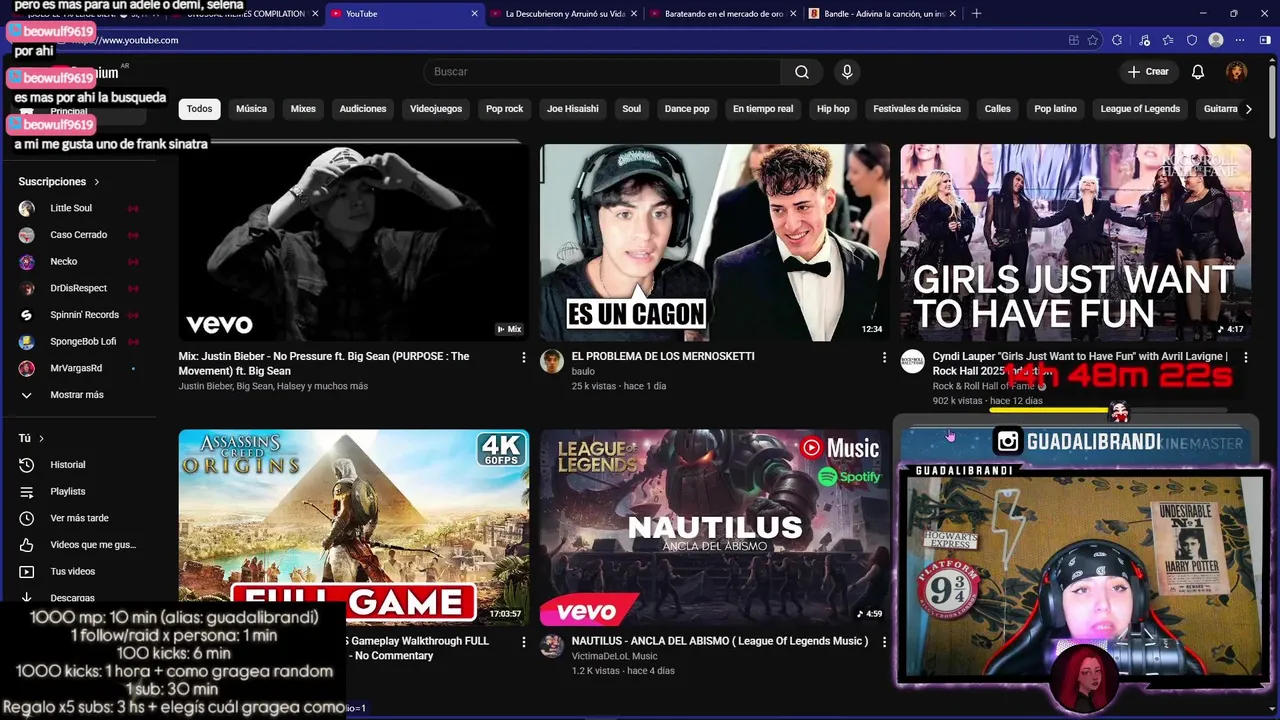Click the browser address bar

[560, 40]
